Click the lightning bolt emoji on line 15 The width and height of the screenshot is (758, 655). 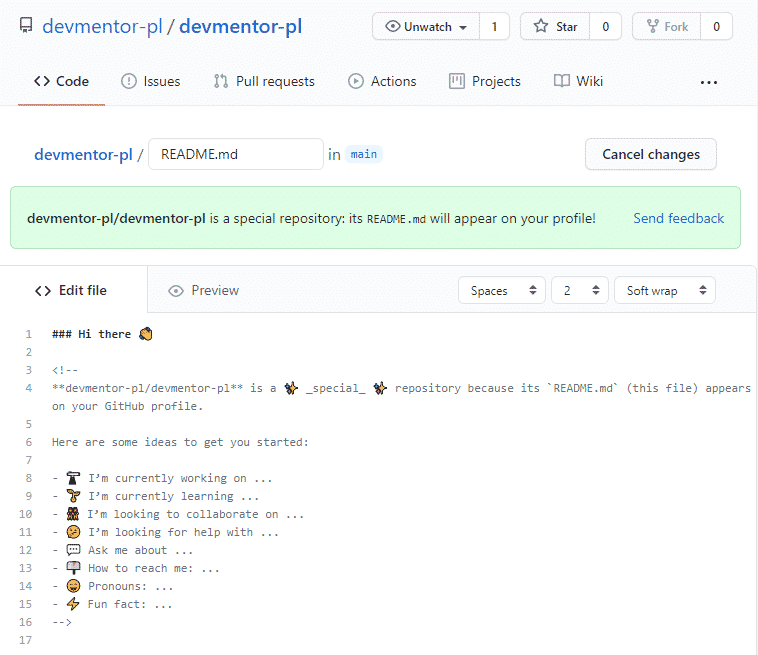73,603
